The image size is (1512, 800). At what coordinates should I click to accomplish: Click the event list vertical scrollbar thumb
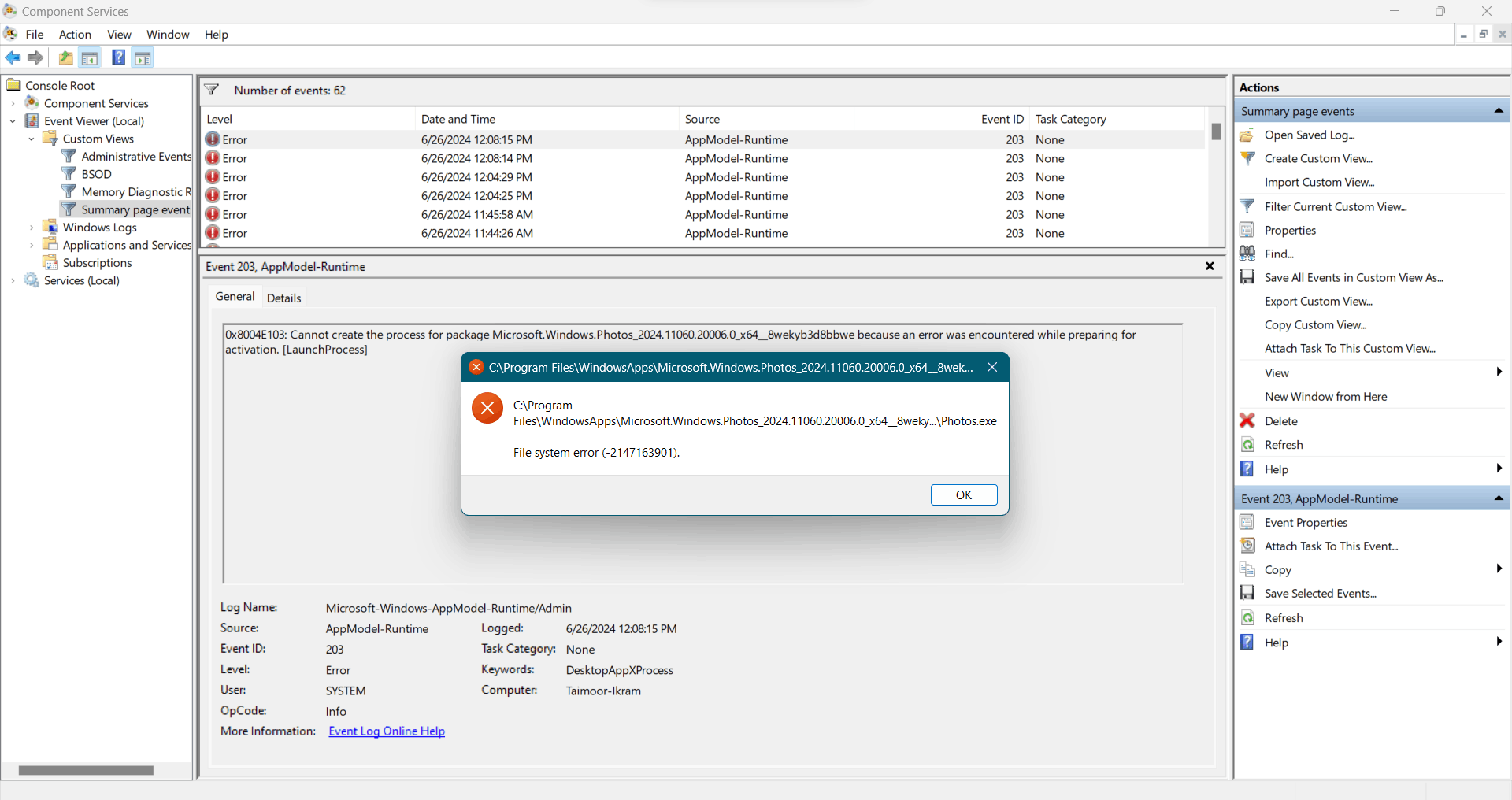coord(1216,131)
